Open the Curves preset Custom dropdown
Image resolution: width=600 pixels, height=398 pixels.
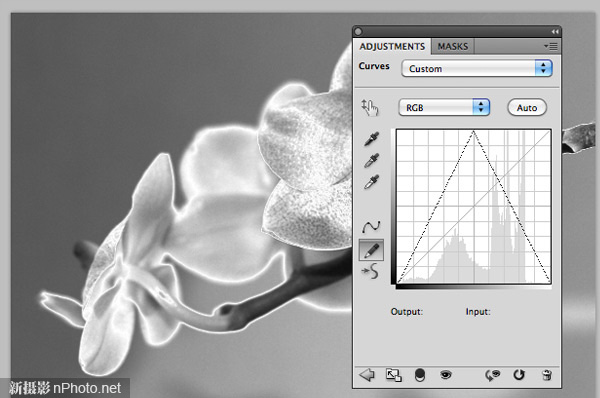[x=477, y=69]
